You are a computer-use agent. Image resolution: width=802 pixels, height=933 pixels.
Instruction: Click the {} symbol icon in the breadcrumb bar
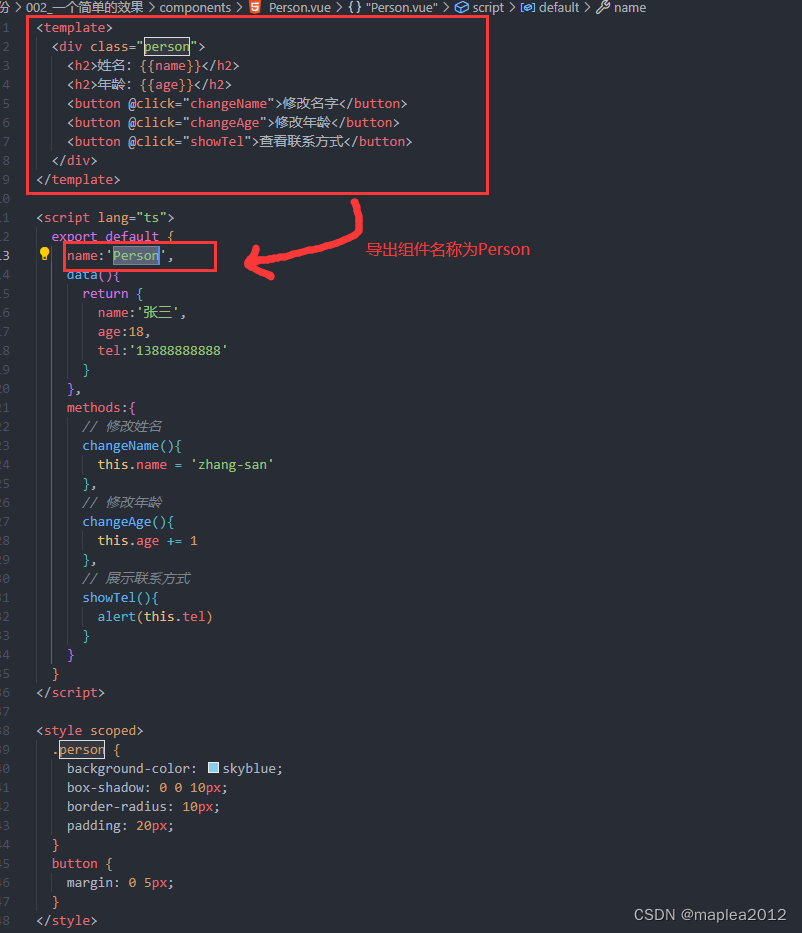(x=352, y=8)
